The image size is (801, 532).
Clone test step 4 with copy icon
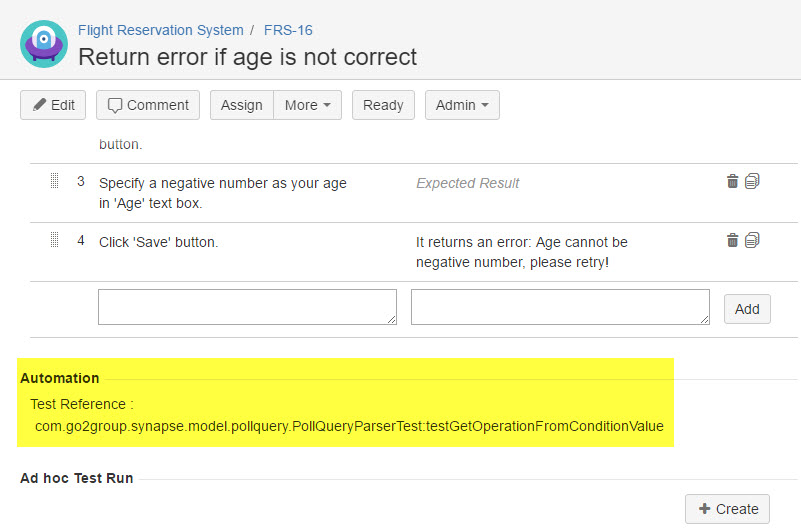click(x=752, y=240)
